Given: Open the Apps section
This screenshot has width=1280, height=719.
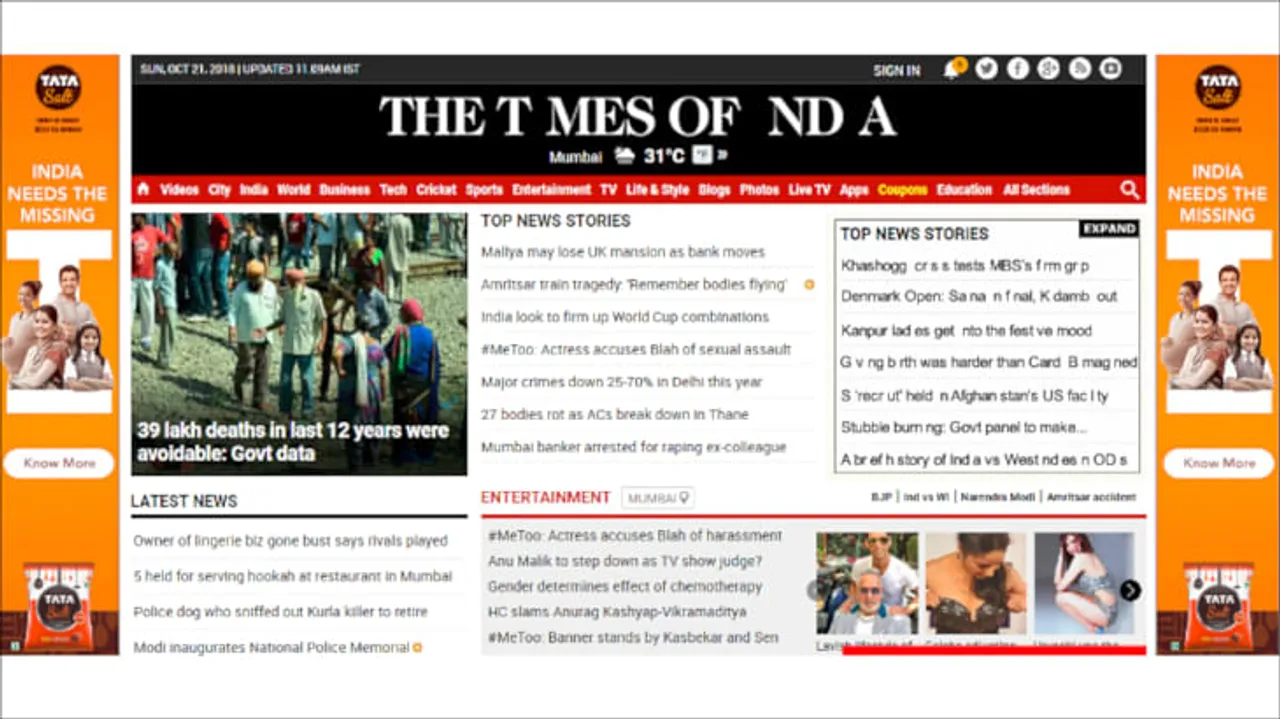Looking at the screenshot, I should click(x=854, y=189).
